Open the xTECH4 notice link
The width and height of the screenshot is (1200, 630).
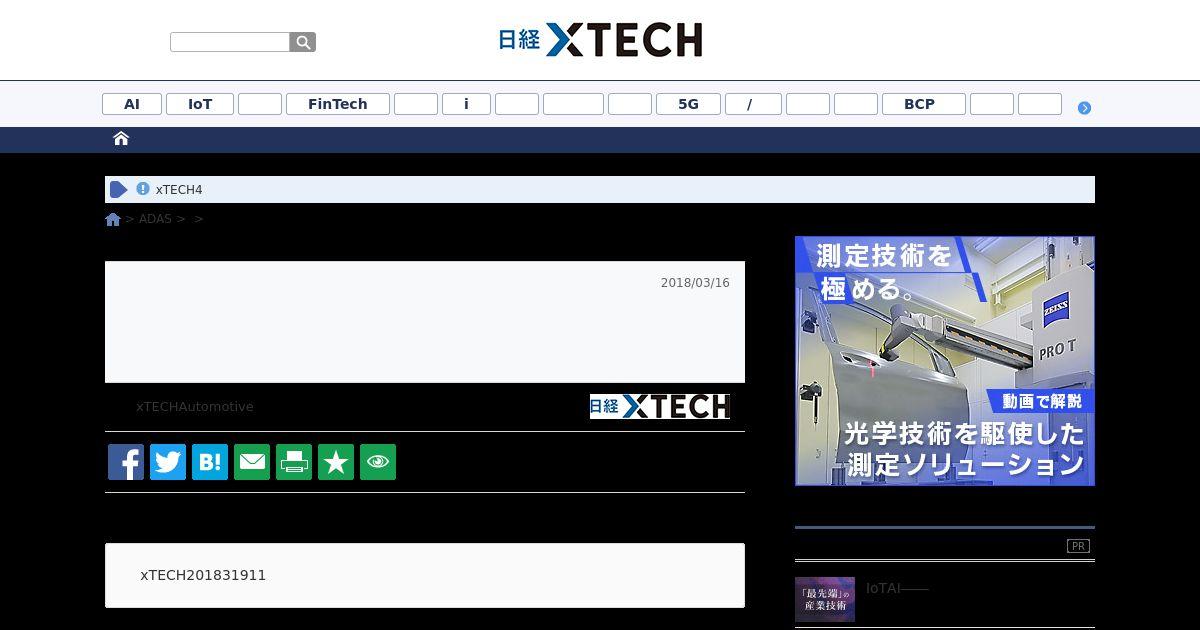(x=179, y=190)
